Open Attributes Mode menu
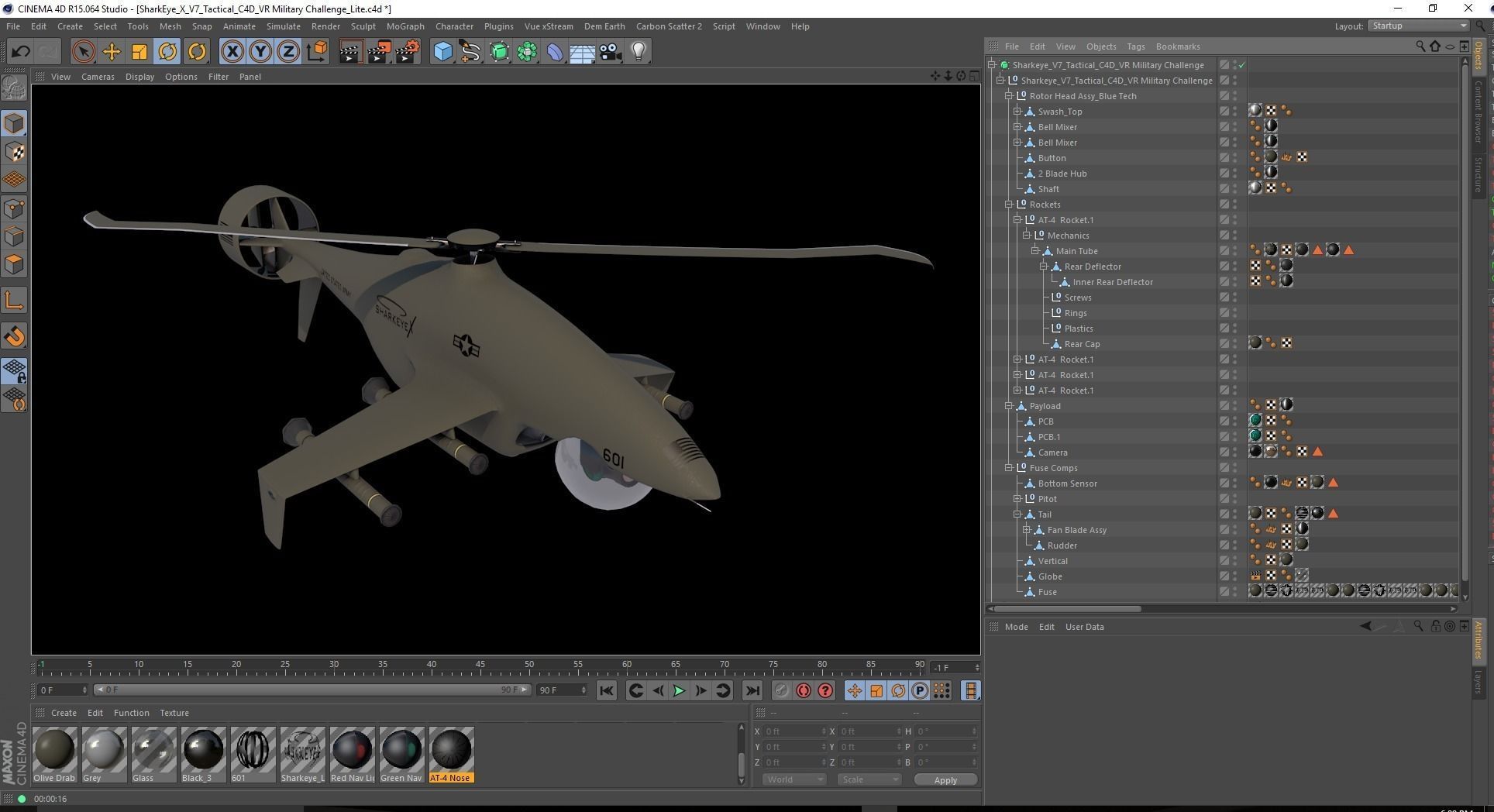The image size is (1494, 812). [x=1016, y=627]
